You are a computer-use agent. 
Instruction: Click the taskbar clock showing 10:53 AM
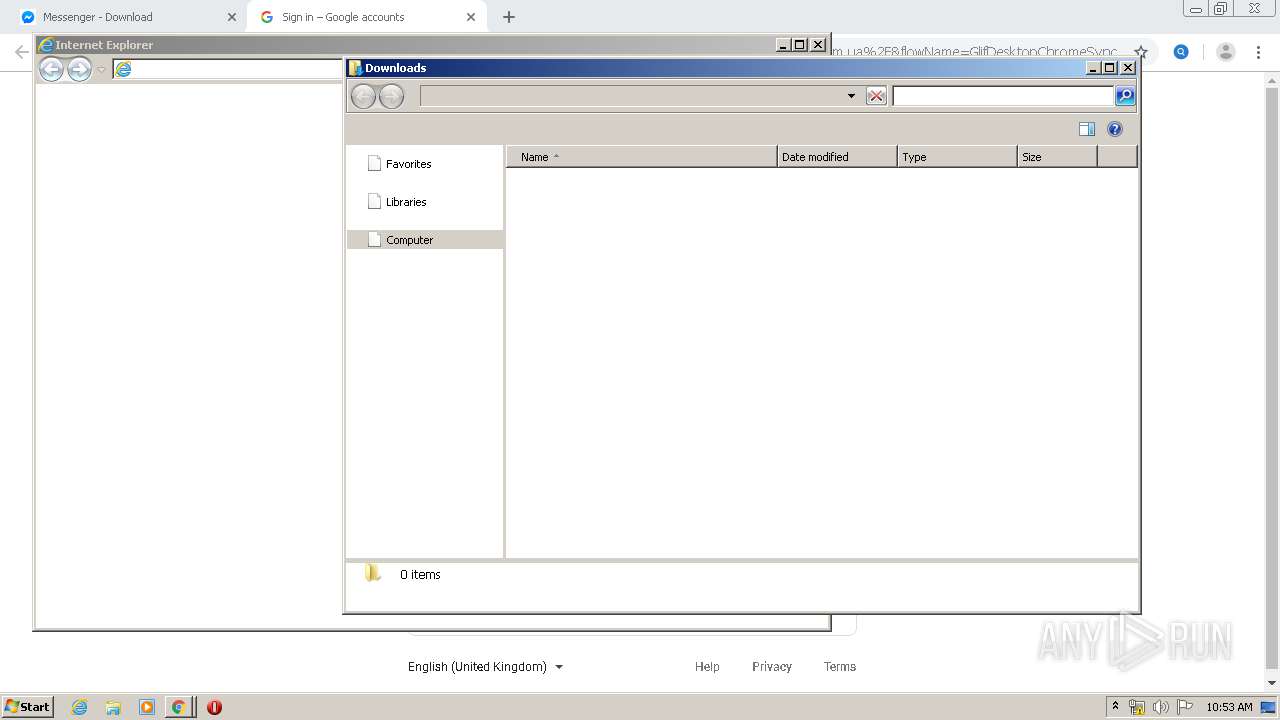click(x=1229, y=707)
